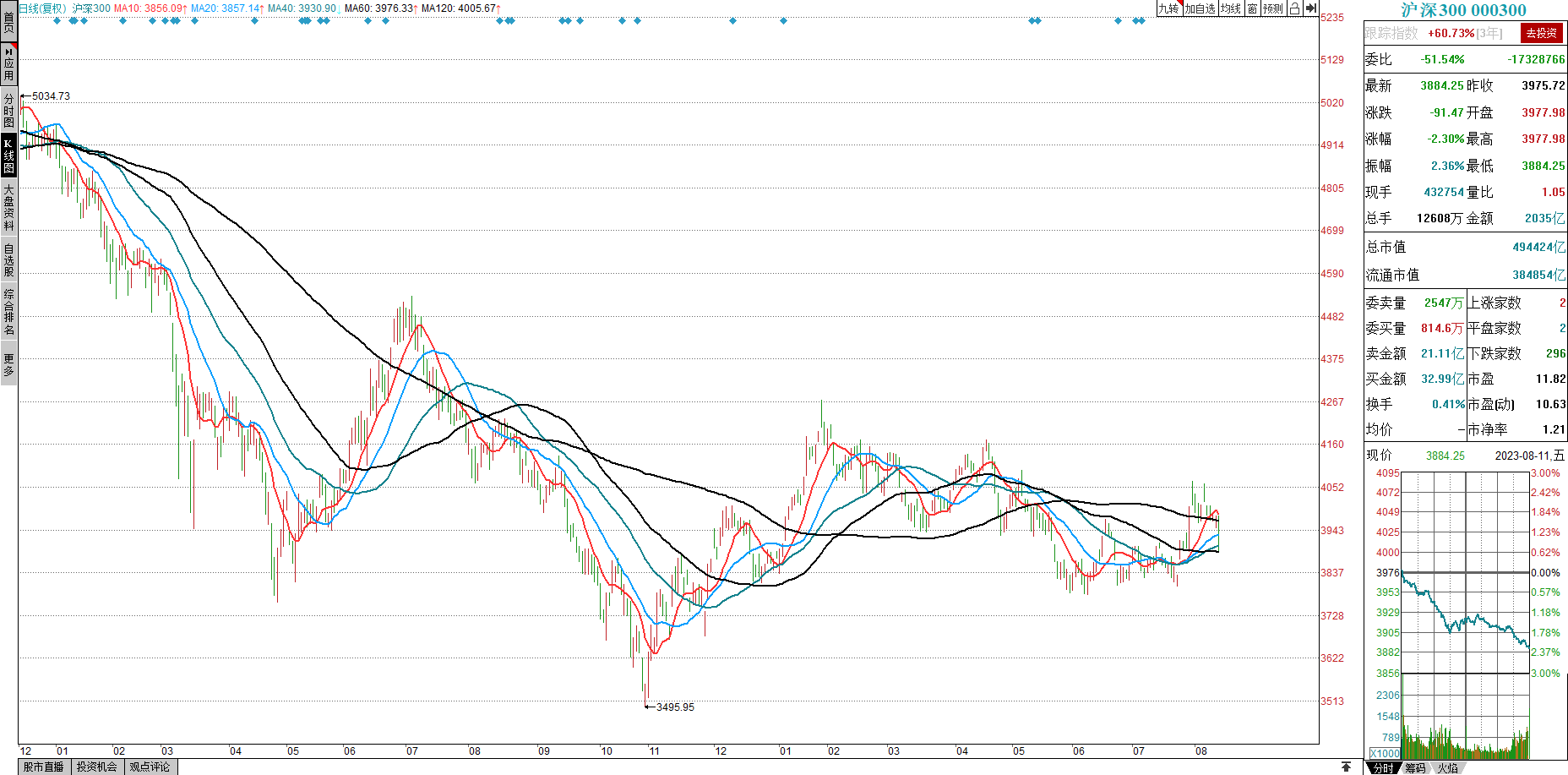Open the 观点评论 bottom tab
Viewport: 1568px width, 775px height.
[150, 767]
